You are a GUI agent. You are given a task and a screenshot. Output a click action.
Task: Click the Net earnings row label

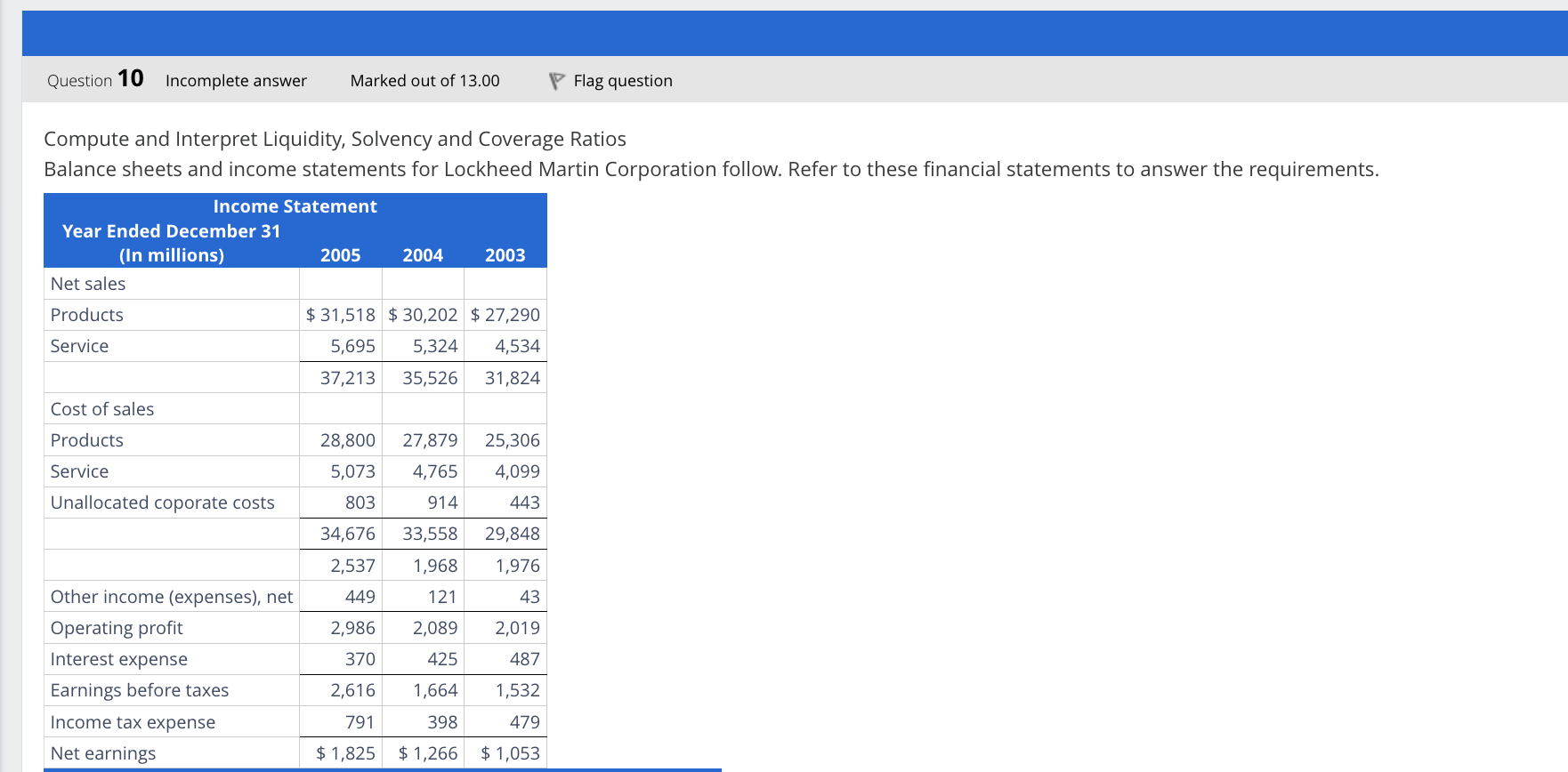click(103, 753)
